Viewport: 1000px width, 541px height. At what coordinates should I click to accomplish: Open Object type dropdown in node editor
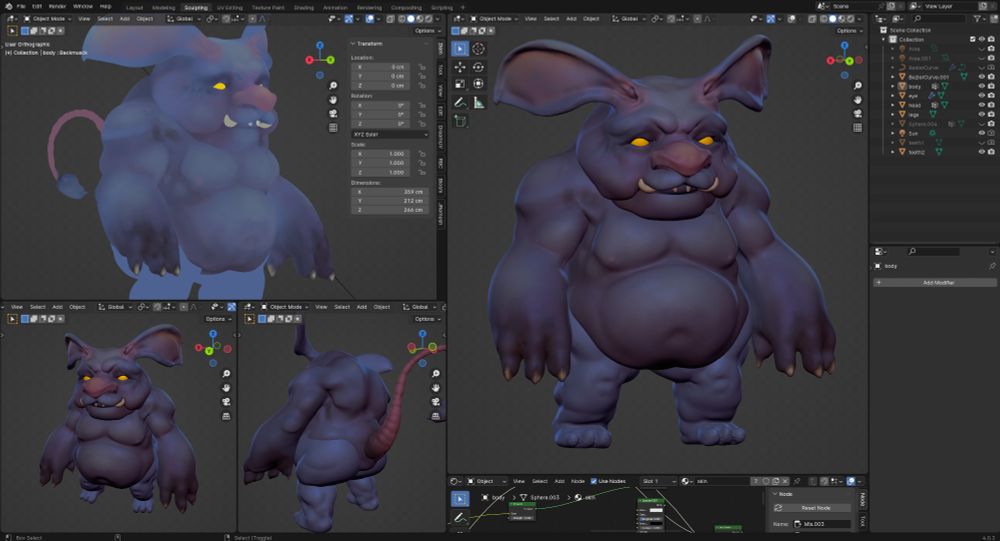(487, 481)
